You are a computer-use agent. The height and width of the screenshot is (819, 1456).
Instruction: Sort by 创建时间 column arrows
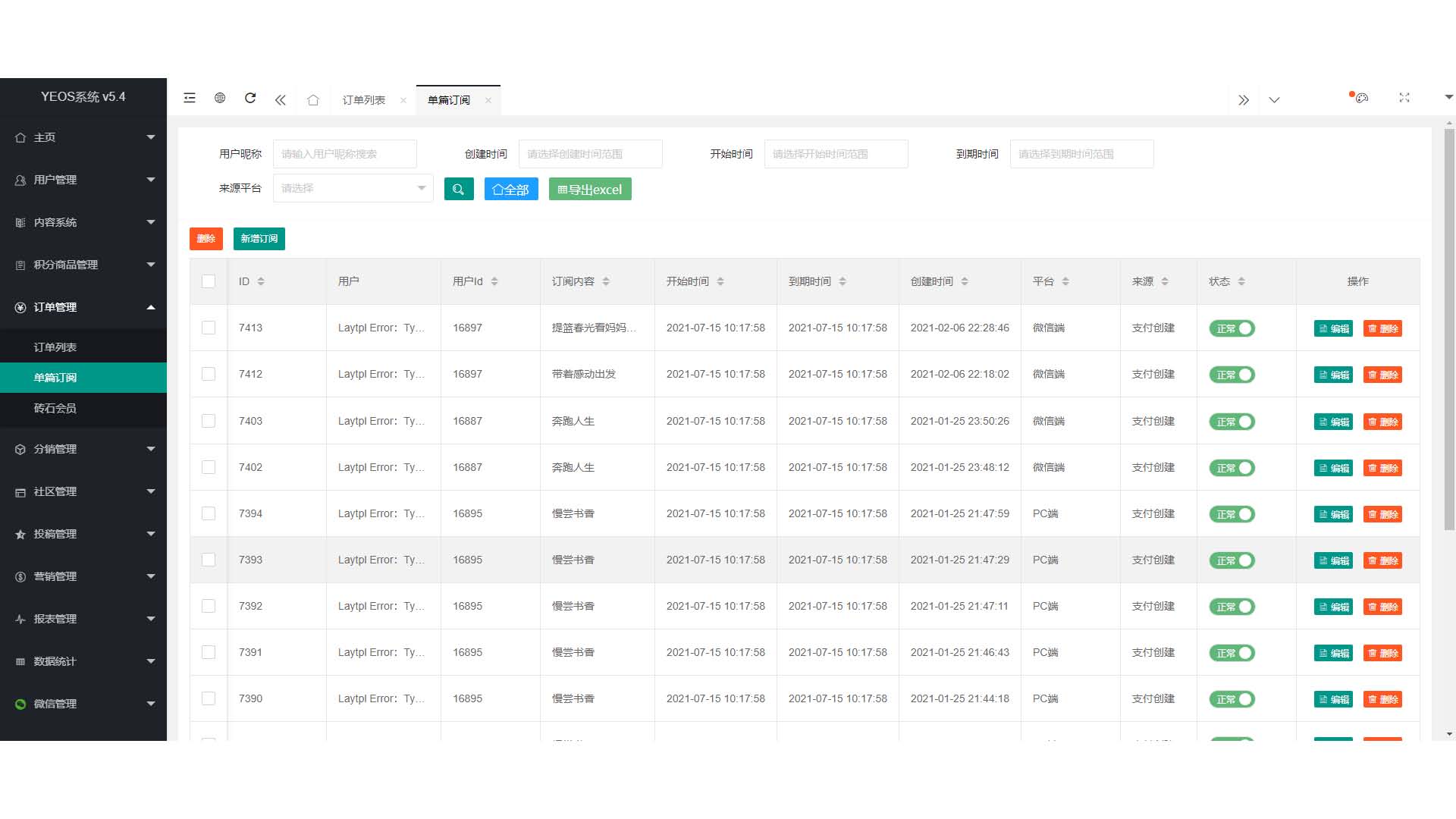[965, 281]
